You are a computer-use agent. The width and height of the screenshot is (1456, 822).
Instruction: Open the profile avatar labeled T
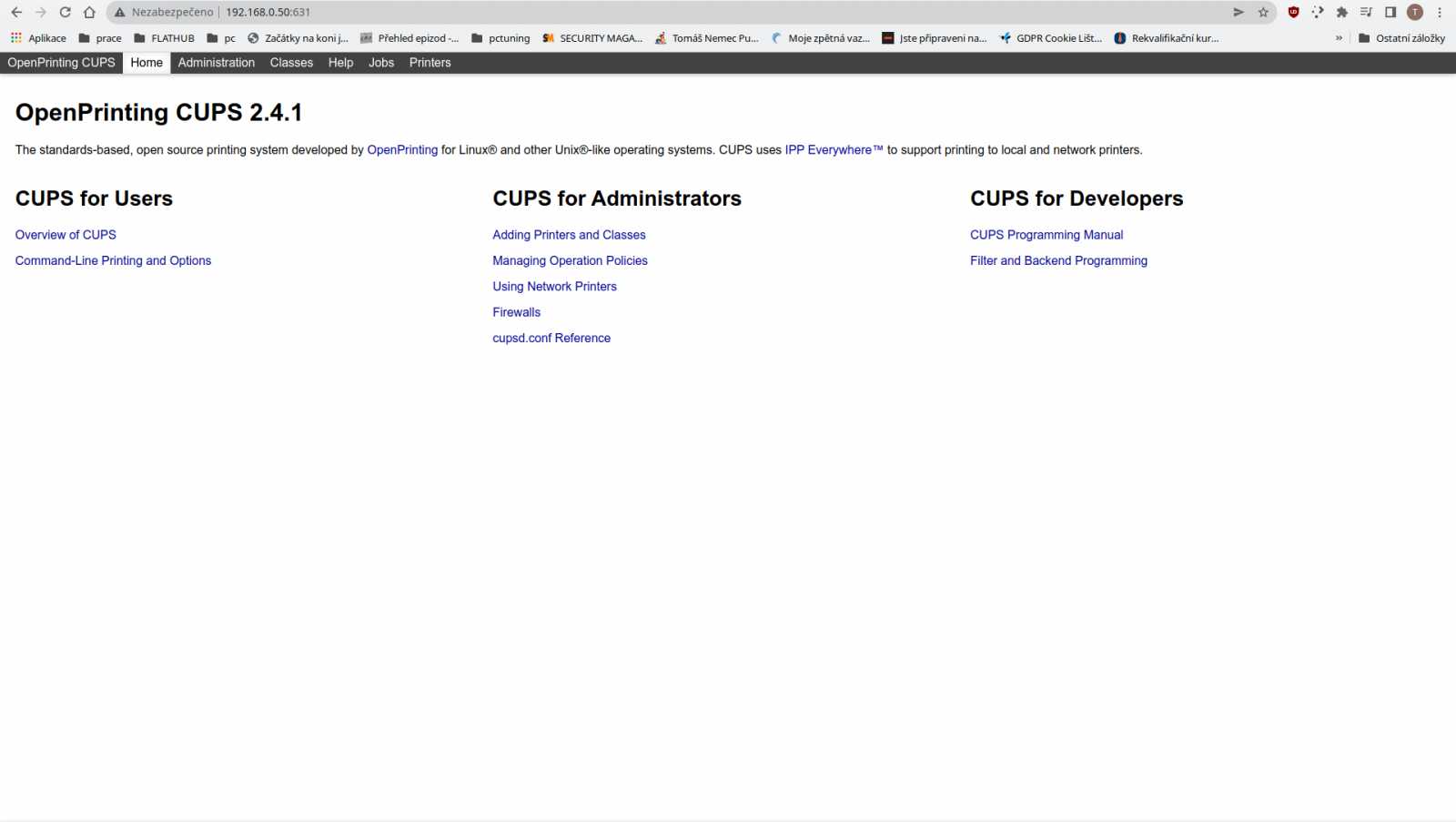[x=1415, y=12]
